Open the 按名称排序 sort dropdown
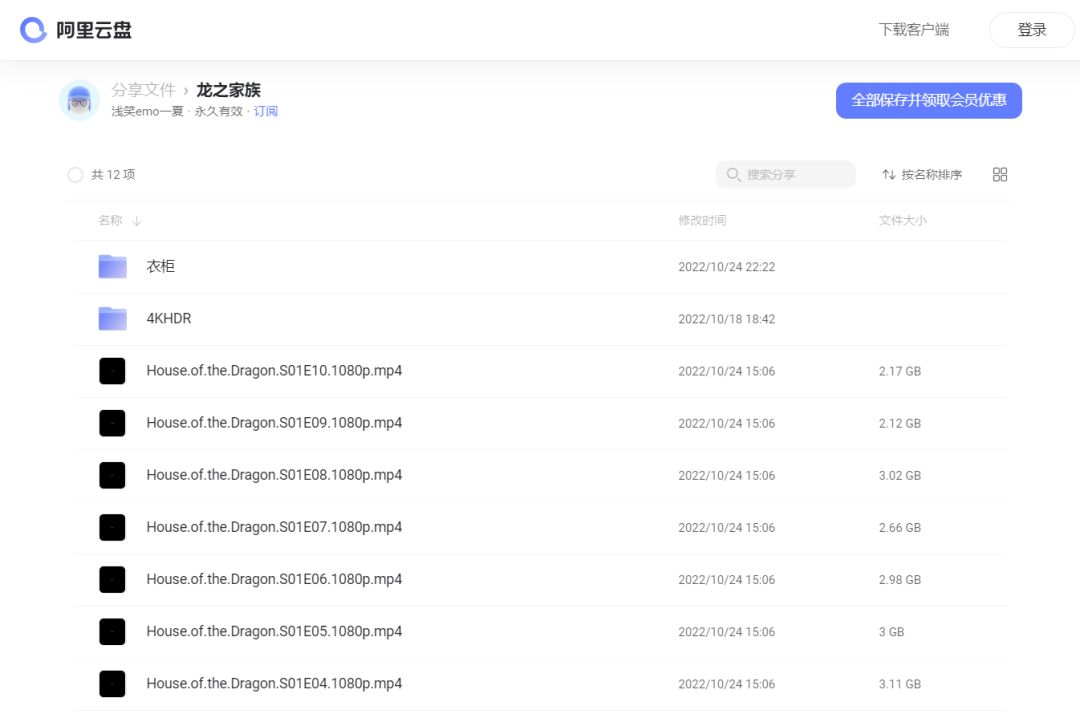 pos(922,175)
